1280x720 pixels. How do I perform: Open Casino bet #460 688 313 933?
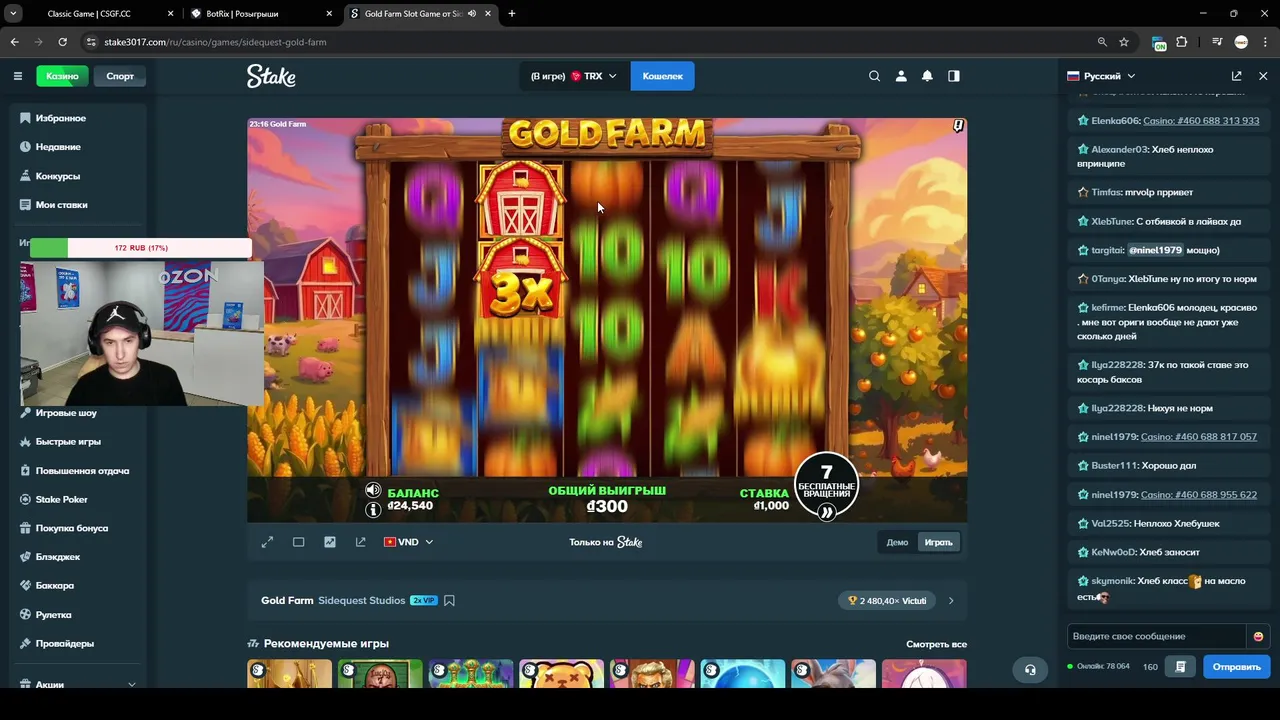coord(1201,121)
